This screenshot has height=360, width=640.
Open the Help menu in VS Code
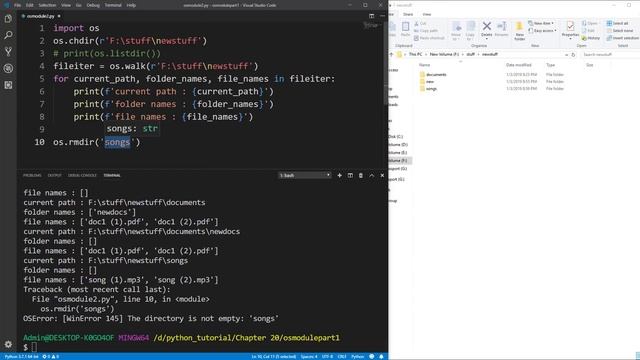[x=131, y=5]
